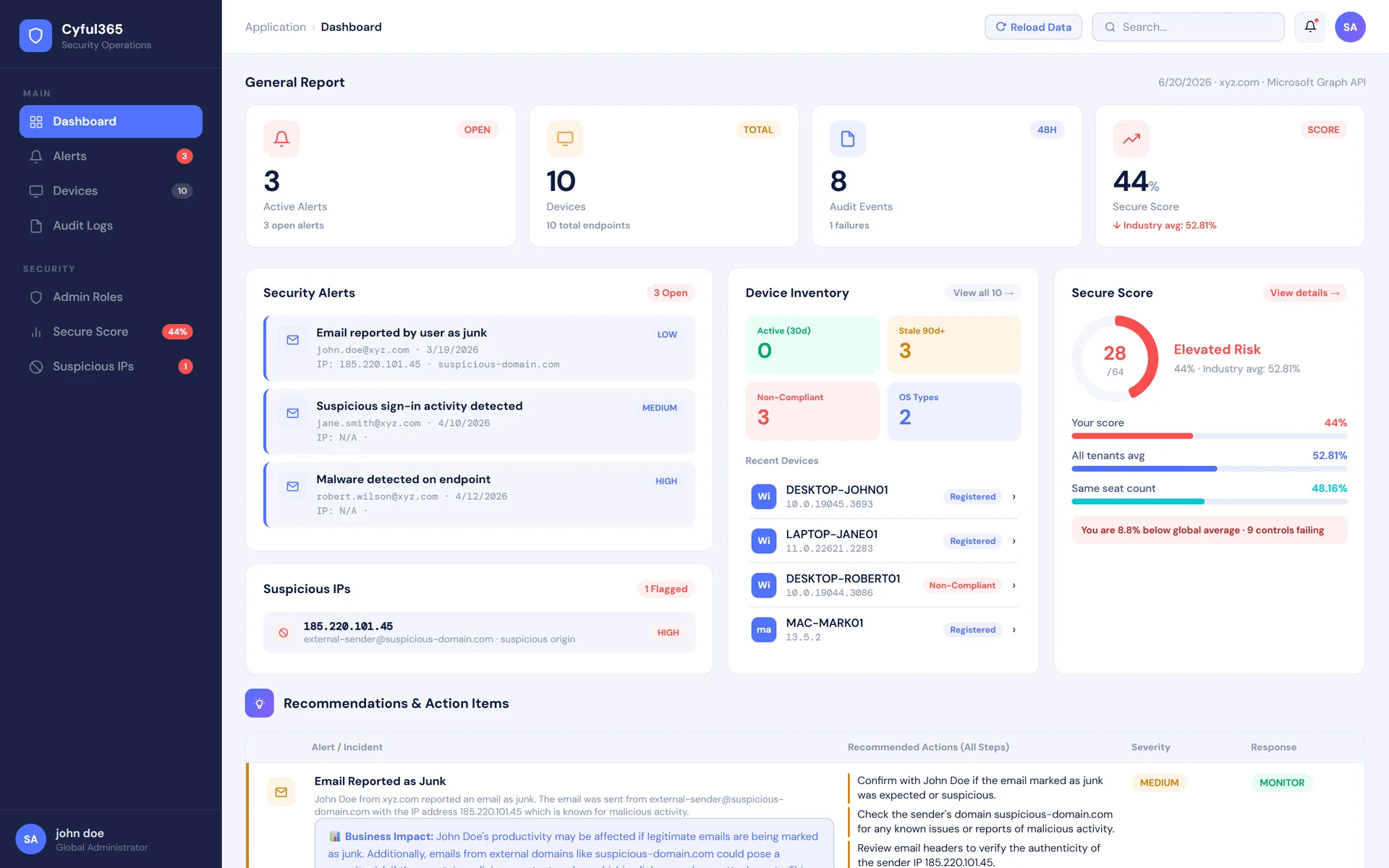This screenshot has width=1389, height=868.
Task: Select the Stale 90d+ device tile
Action: (x=954, y=344)
